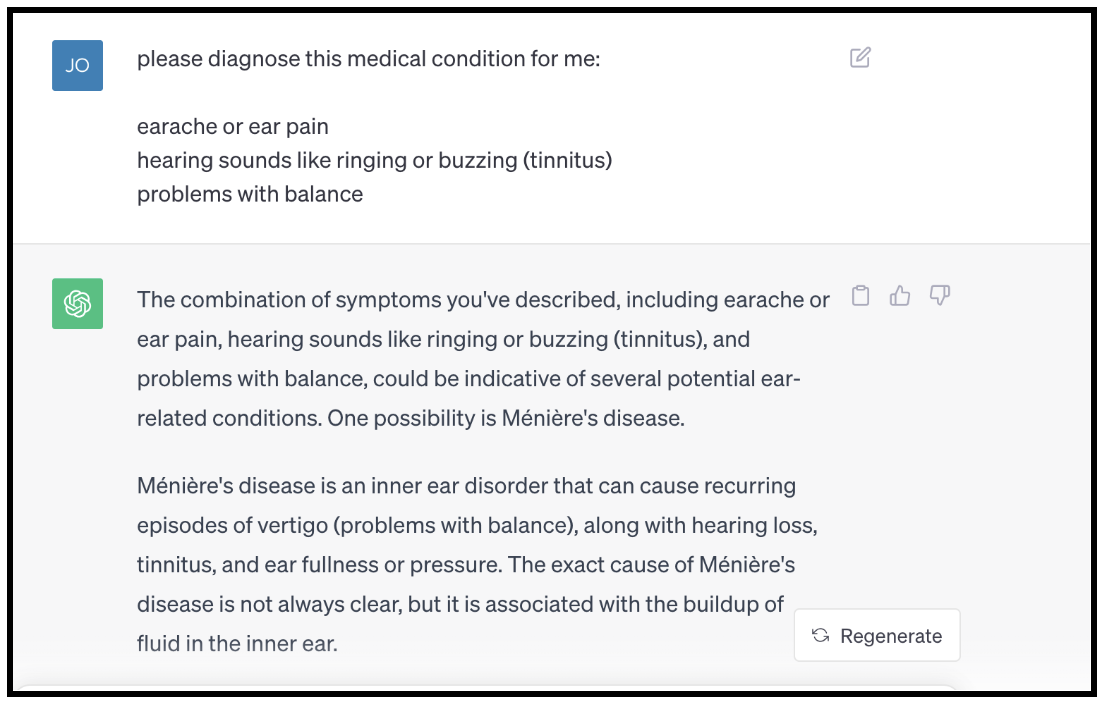The image size is (1106, 708).
Task: Mark the response with thumbs down
Action: (939, 296)
